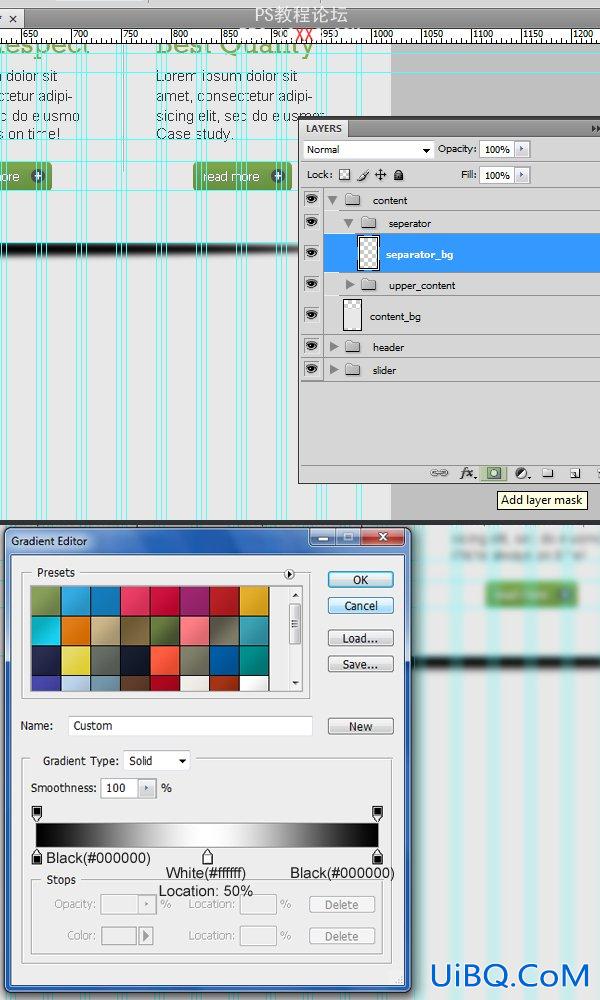The width and height of the screenshot is (600, 1000).
Task: Close the document tab with X
Action: coord(13,18)
